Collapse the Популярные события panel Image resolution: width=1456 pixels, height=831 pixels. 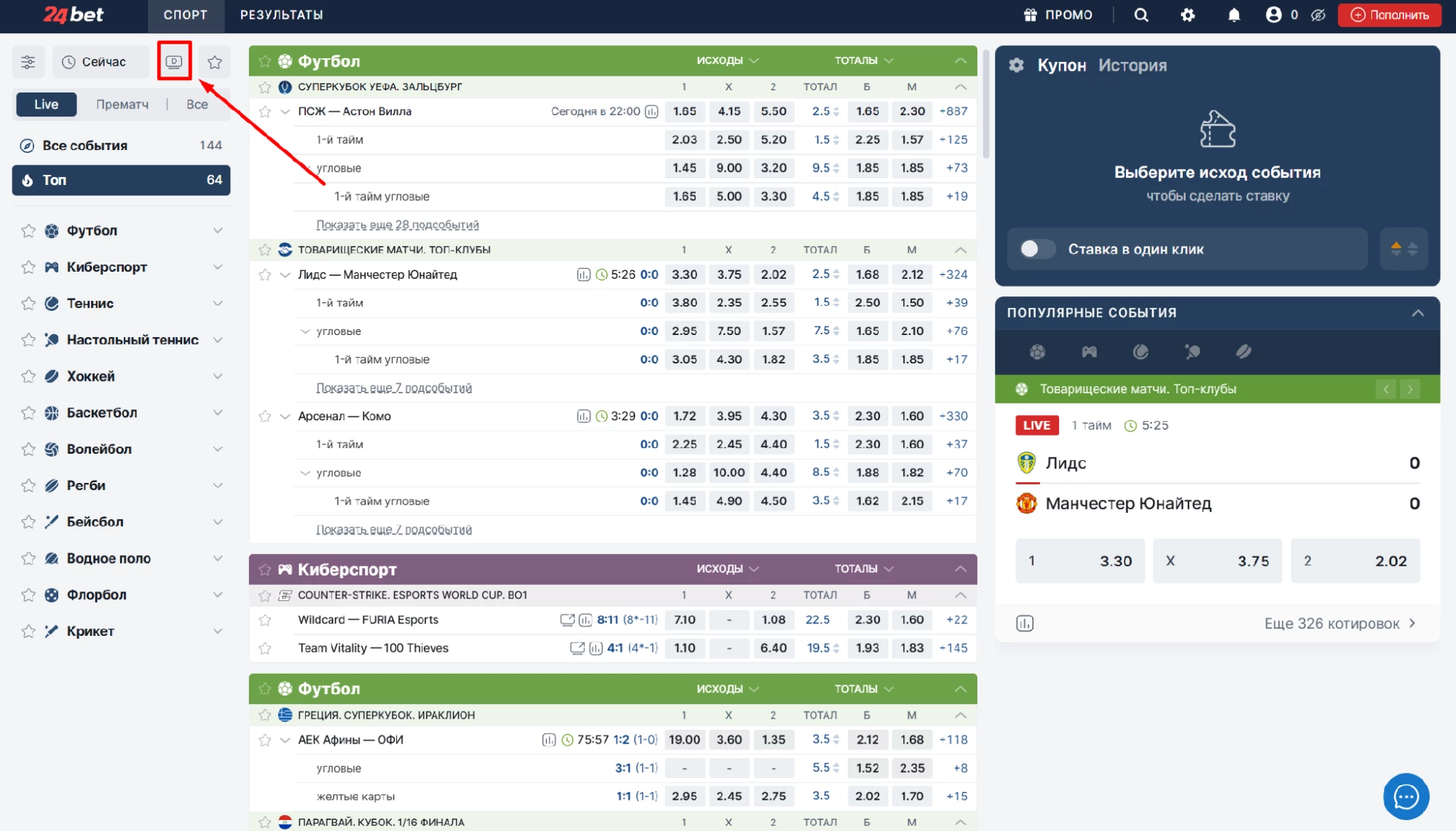click(1417, 313)
